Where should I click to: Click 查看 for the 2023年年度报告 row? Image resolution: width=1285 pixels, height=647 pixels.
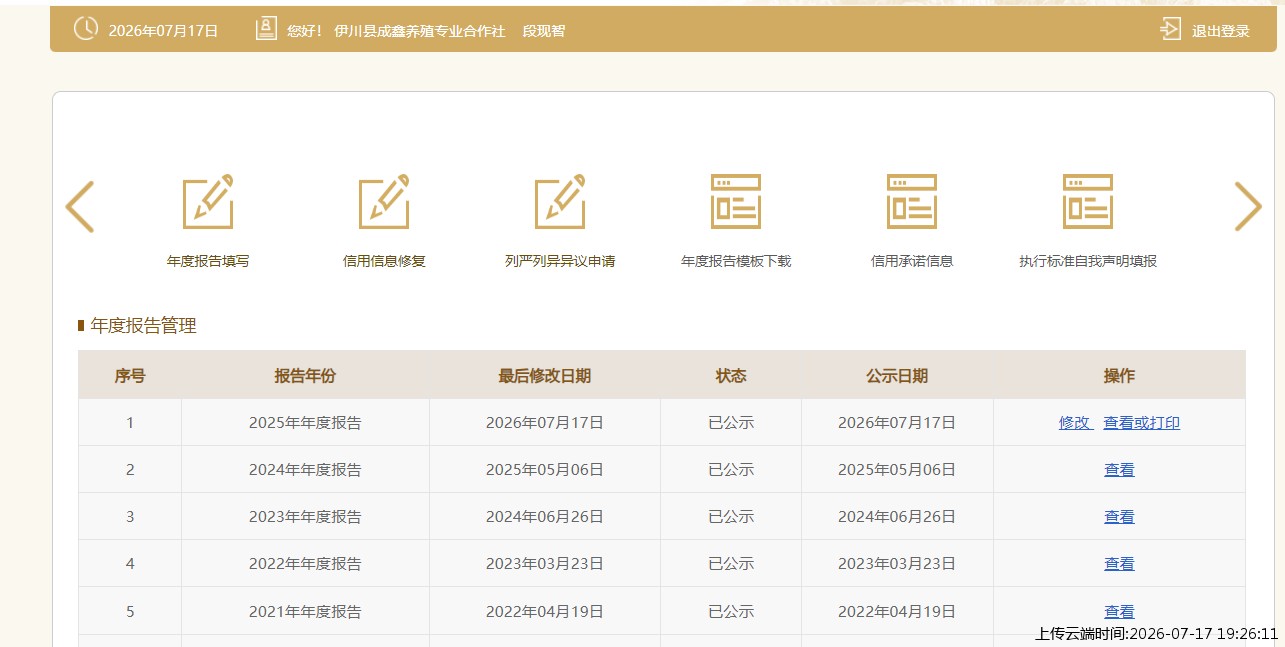[x=1119, y=517]
